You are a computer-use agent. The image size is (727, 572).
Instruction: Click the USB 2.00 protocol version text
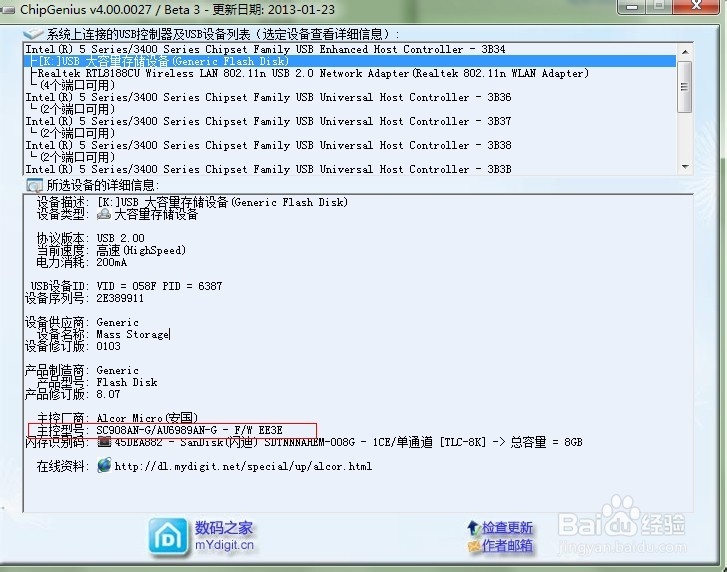point(121,238)
